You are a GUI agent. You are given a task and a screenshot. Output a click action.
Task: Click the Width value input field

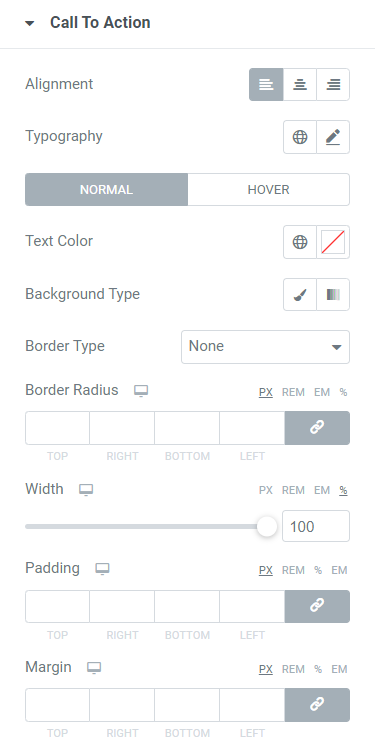[x=316, y=526]
